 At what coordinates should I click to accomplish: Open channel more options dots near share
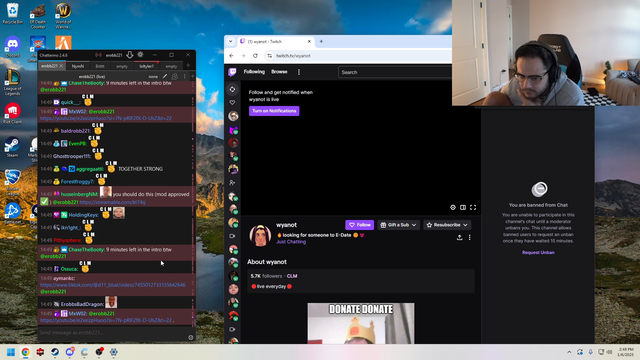pyautogui.click(x=470, y=238)
